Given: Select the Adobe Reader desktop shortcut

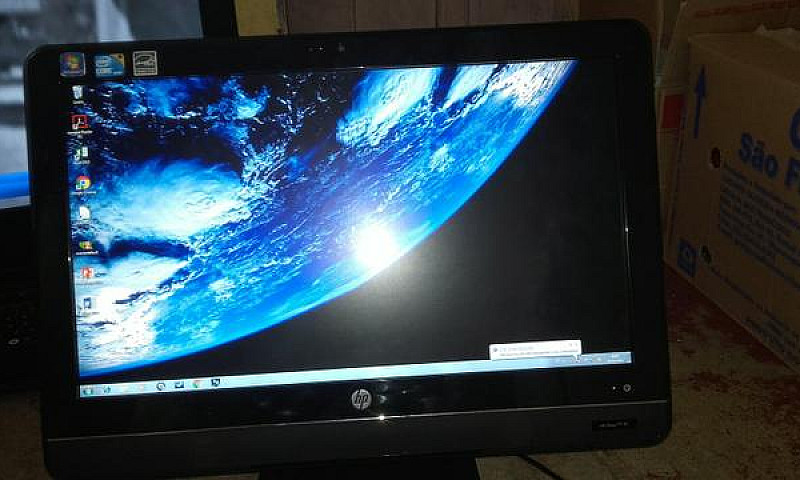Looking at the screenshot, I should click(79, 123).
